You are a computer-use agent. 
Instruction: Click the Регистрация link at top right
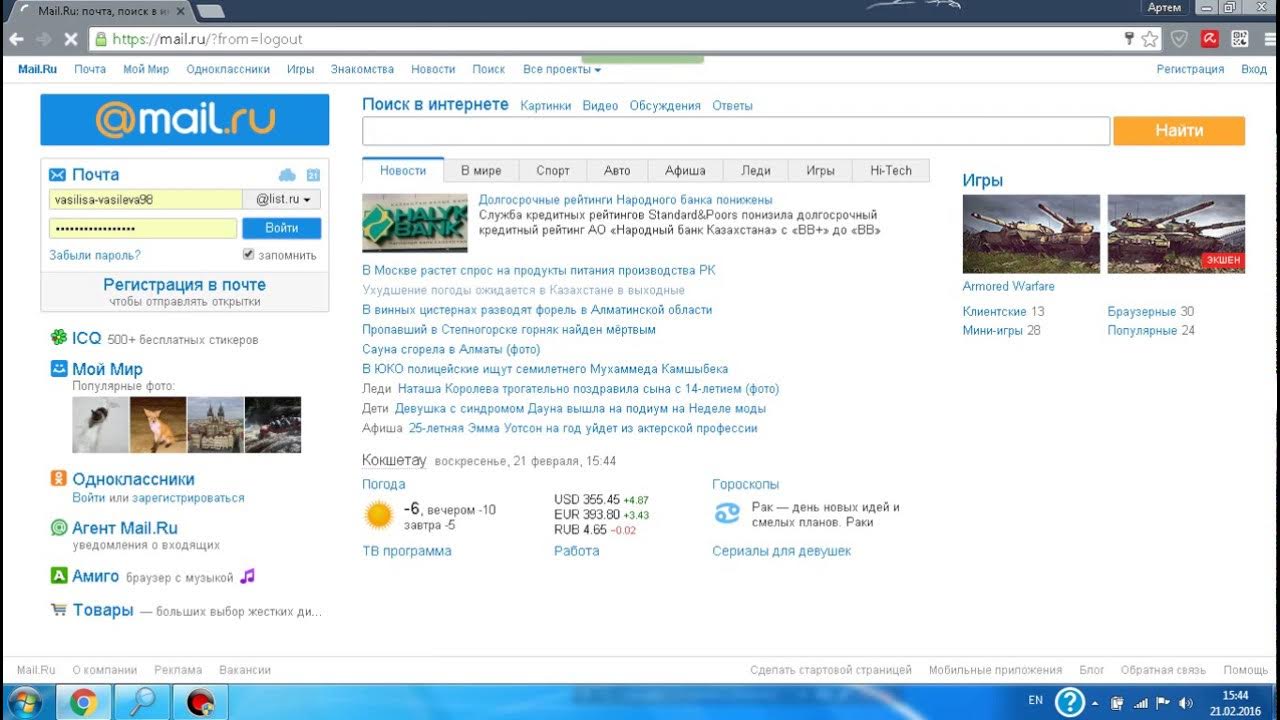coord(1190,69)
